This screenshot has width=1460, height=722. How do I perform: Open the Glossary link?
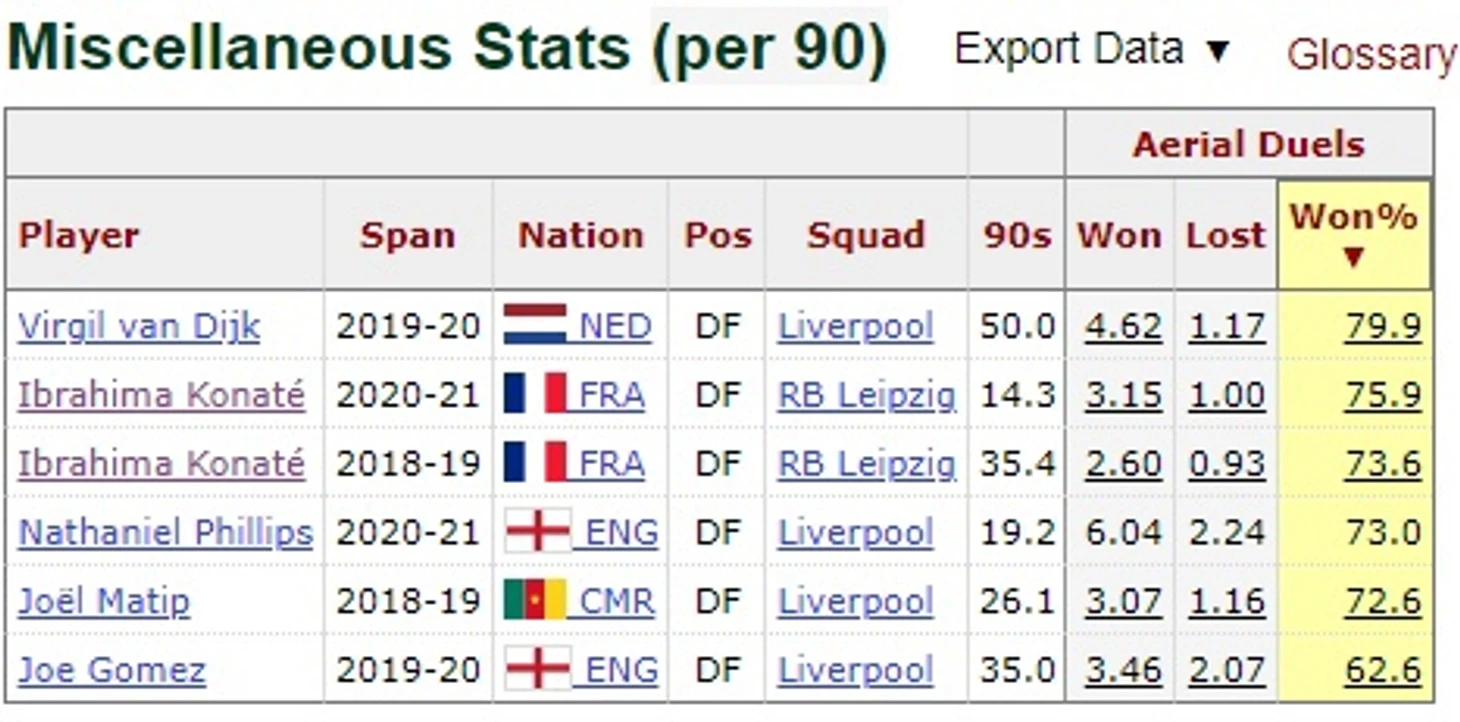(1371, 54)
